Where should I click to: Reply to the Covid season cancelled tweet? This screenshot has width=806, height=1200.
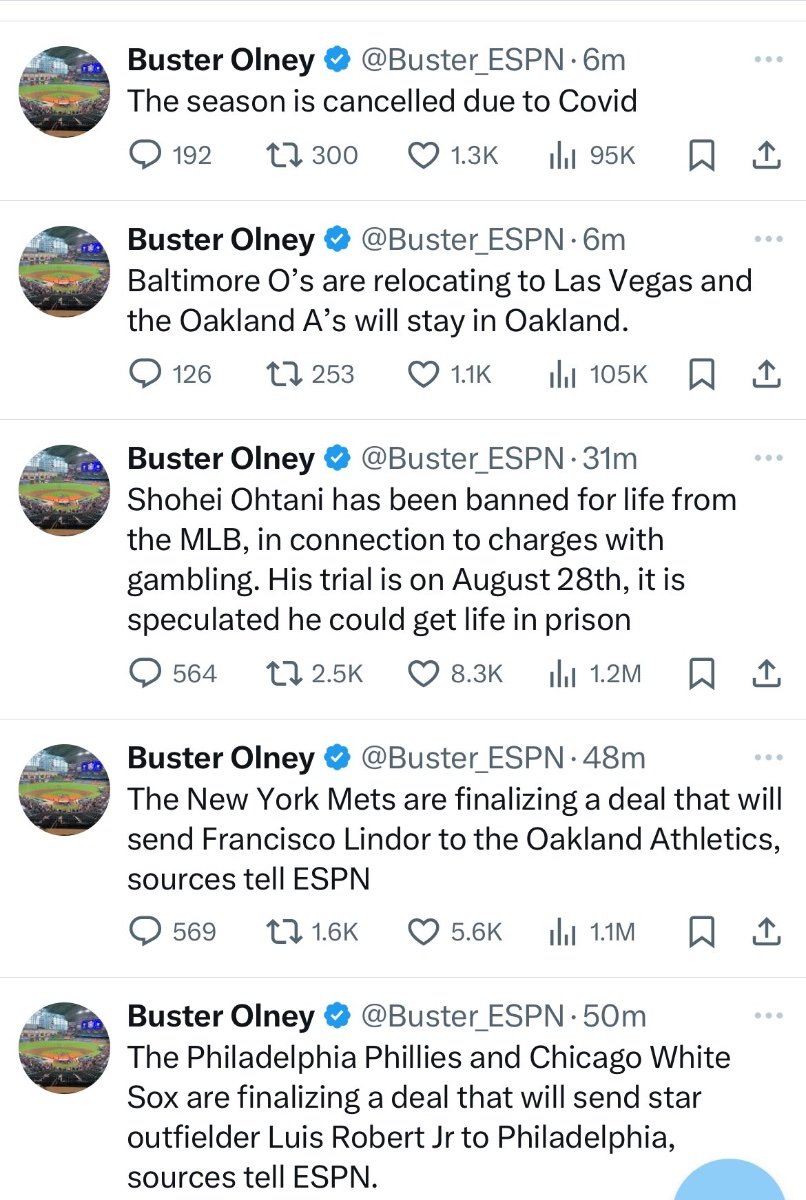tap(147, 155)
